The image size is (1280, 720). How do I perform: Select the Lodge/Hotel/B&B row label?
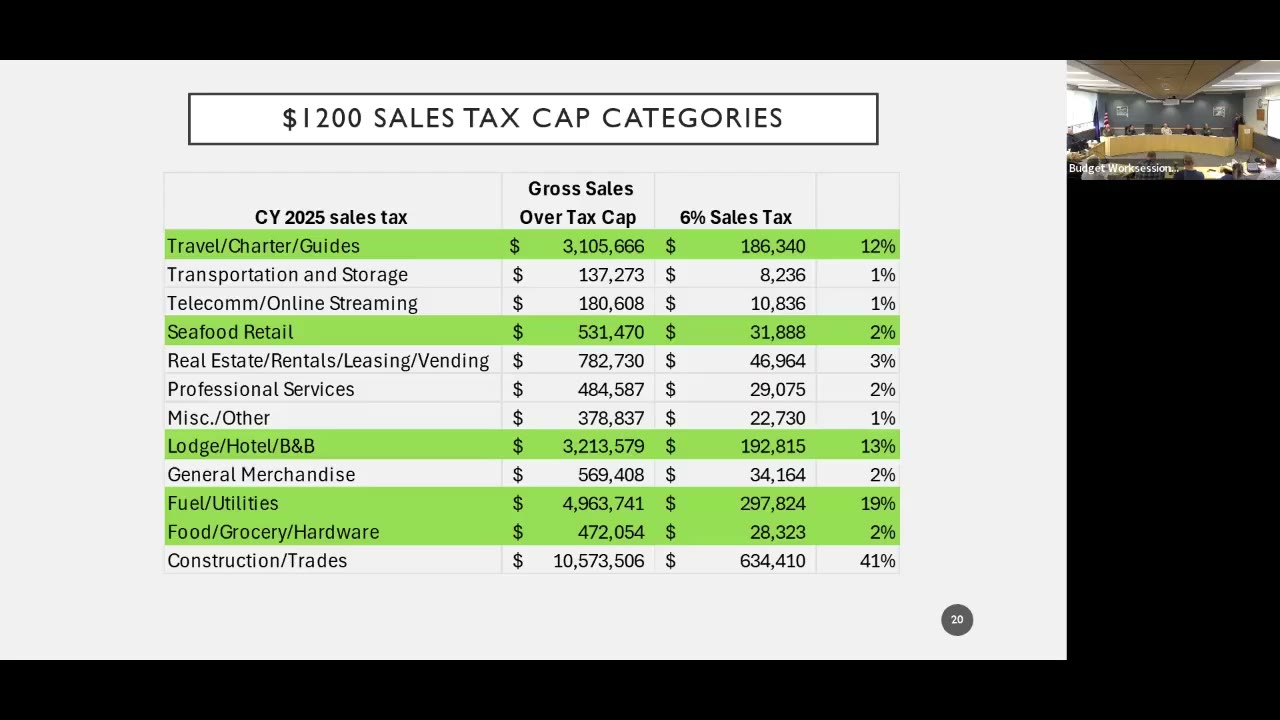pos(241,447)
